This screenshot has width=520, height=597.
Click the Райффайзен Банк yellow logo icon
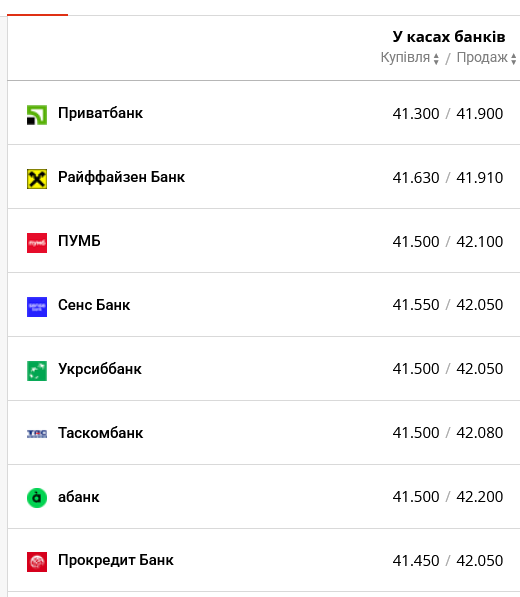[37, 179]
